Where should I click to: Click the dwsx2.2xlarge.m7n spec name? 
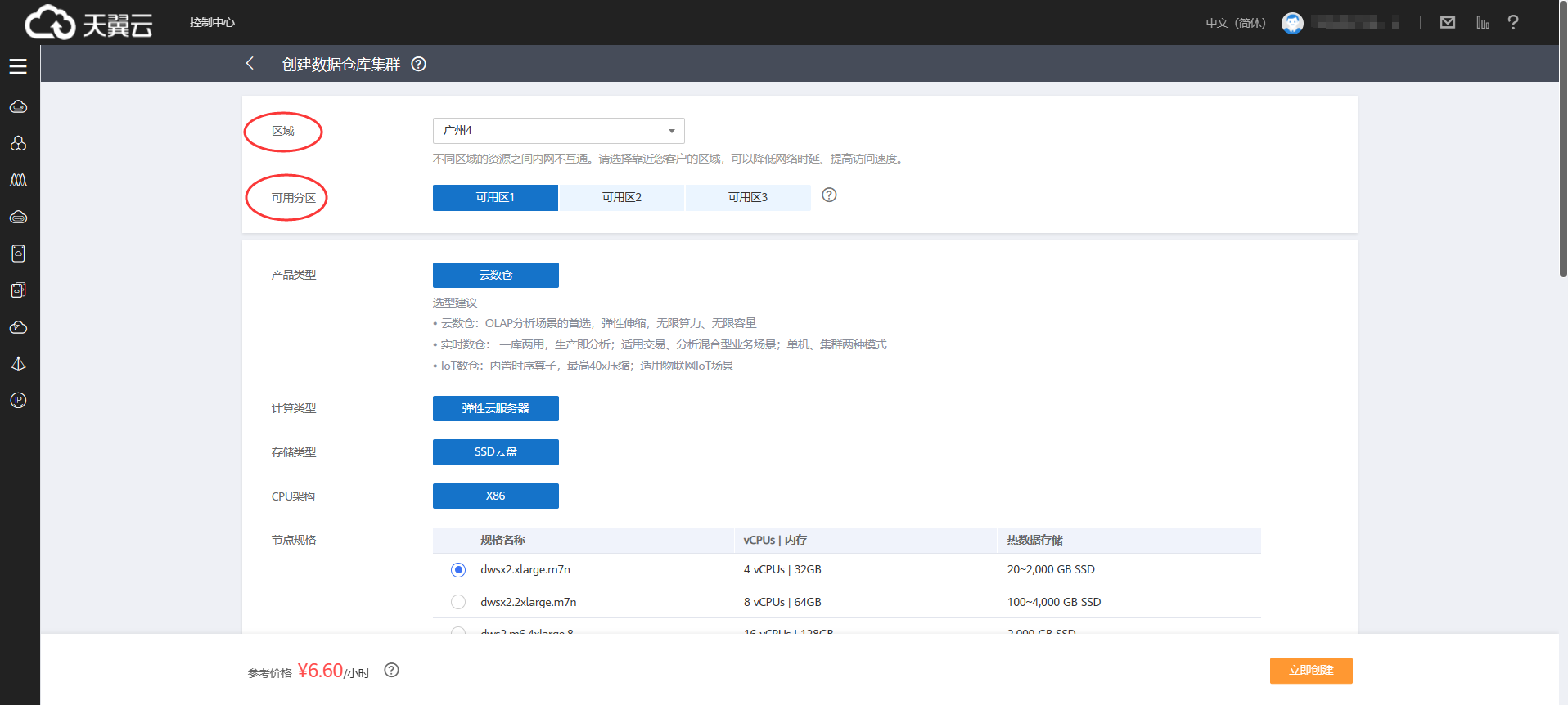pyautogui.click(x=529, y=602)
